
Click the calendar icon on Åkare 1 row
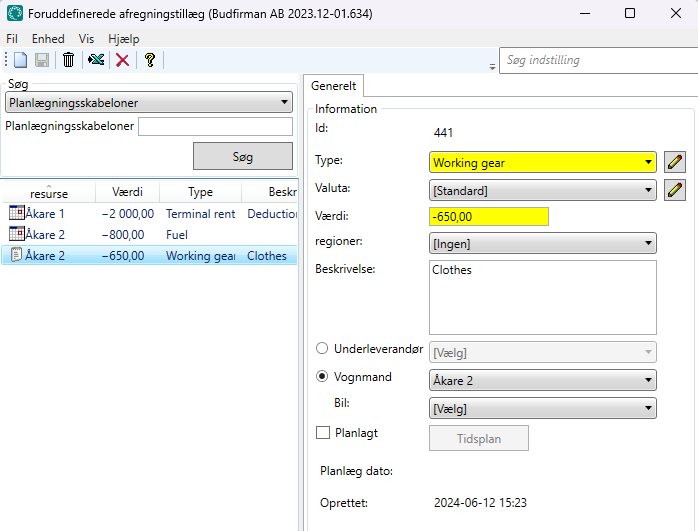[16, 213]
